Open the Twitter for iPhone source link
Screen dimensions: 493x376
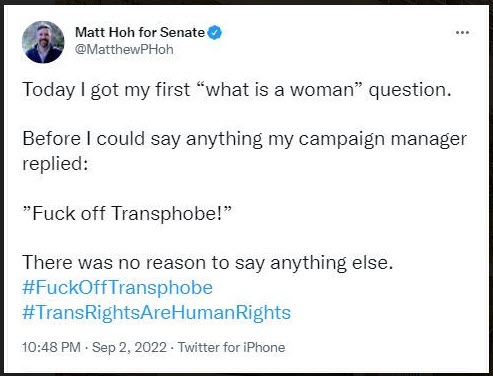(231, 347)
